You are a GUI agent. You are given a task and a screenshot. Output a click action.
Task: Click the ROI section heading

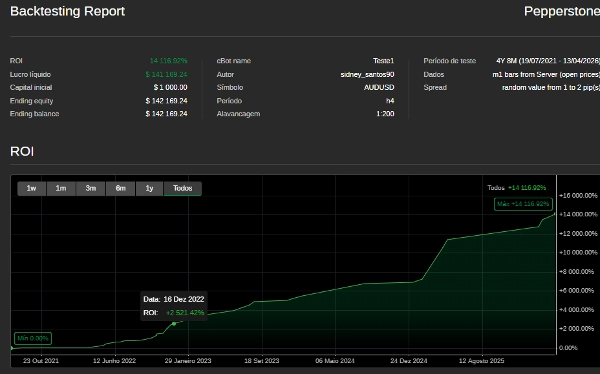pos(22,152)
